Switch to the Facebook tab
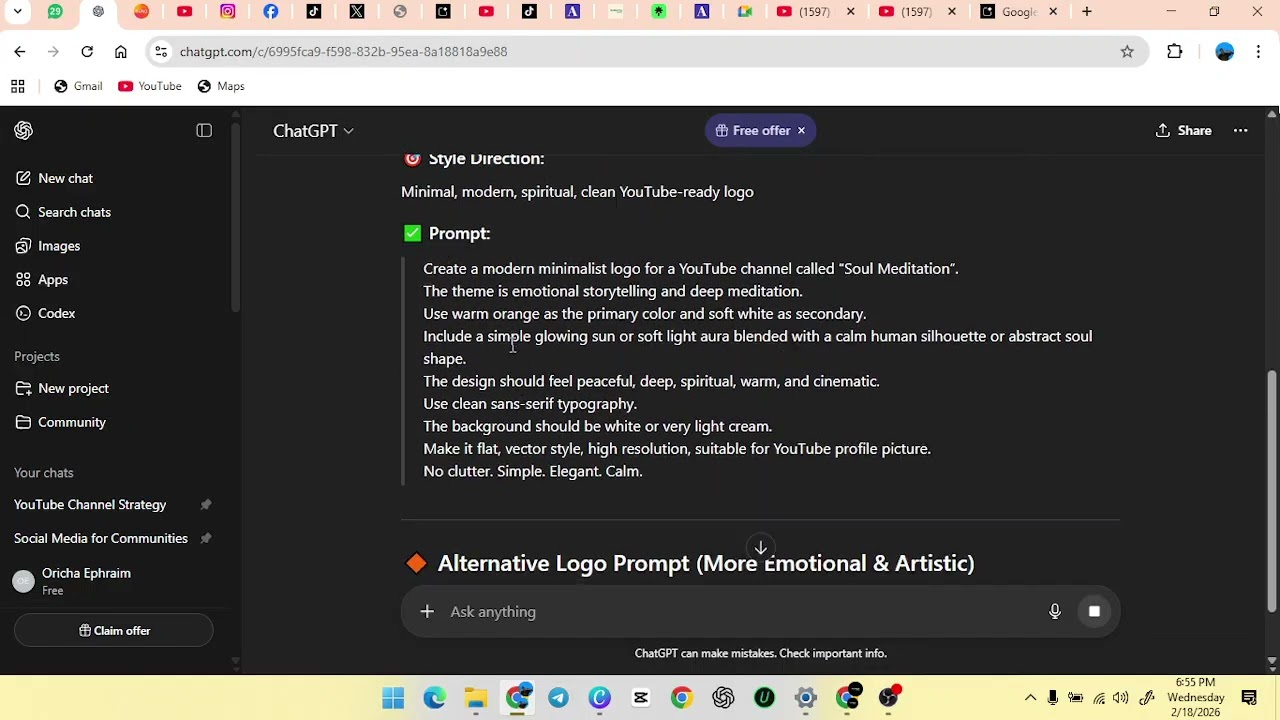Image resolution: width=1280 pixels, height=720 pixels. (x=271, y=12)
